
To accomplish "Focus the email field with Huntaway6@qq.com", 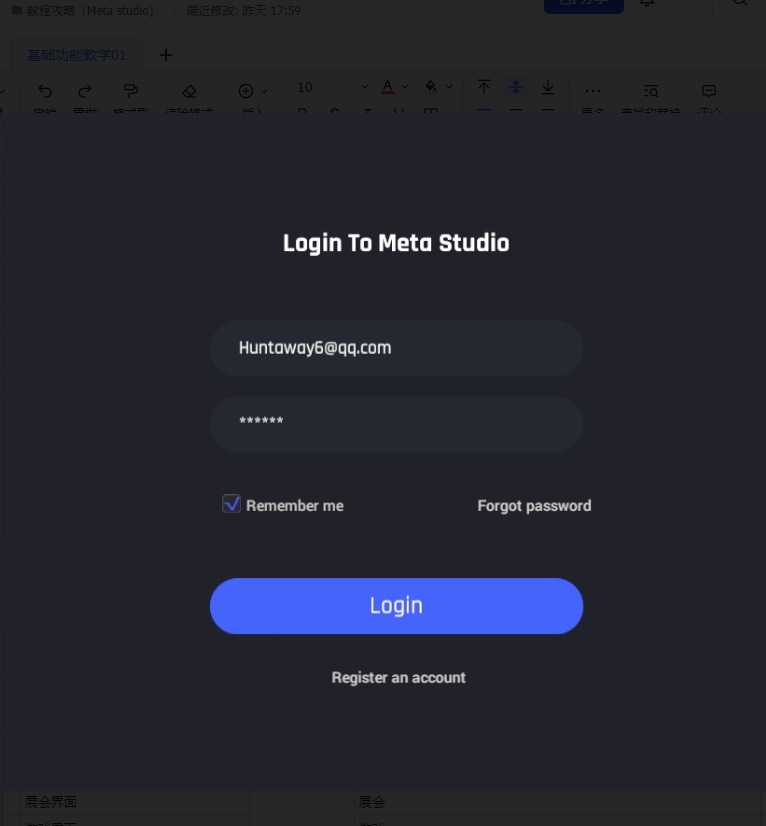I will tap(396, 348).
